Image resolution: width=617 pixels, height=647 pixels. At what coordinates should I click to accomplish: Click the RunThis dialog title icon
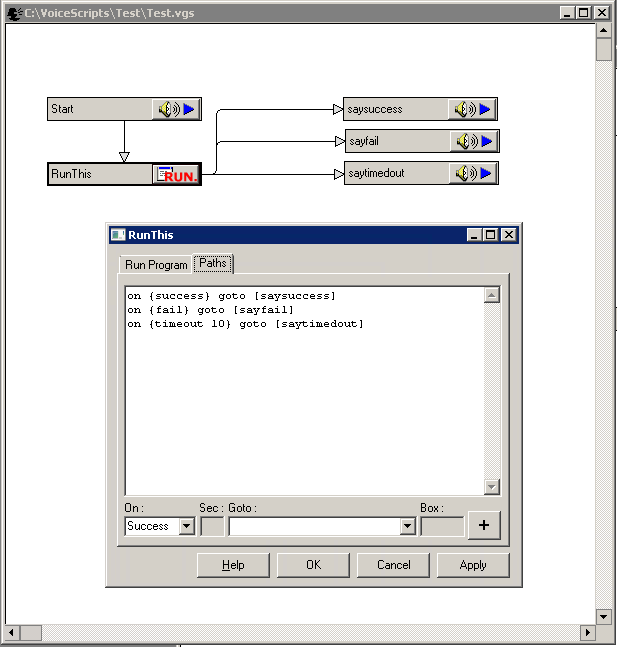(x=118, y=235)
